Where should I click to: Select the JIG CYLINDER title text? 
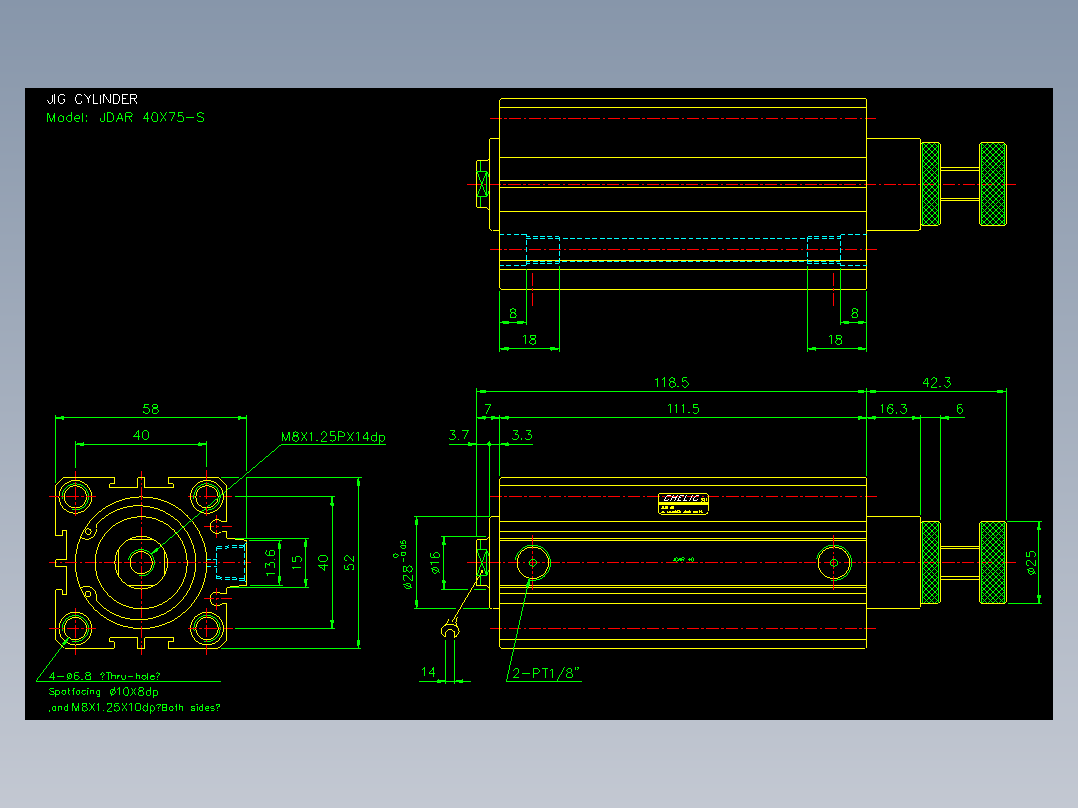(92, 99)
